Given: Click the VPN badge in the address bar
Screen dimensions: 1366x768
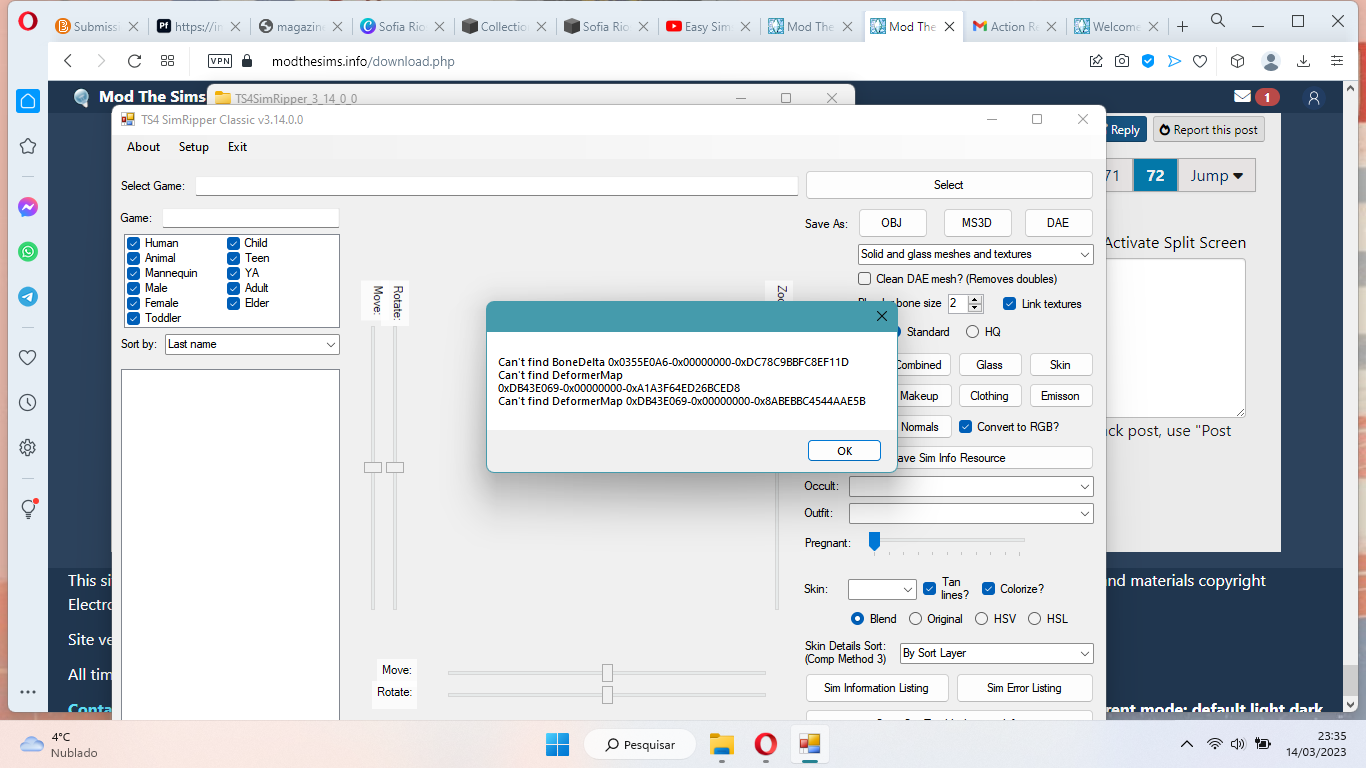Looking at the screenshot, I should [x=219, y=60].
